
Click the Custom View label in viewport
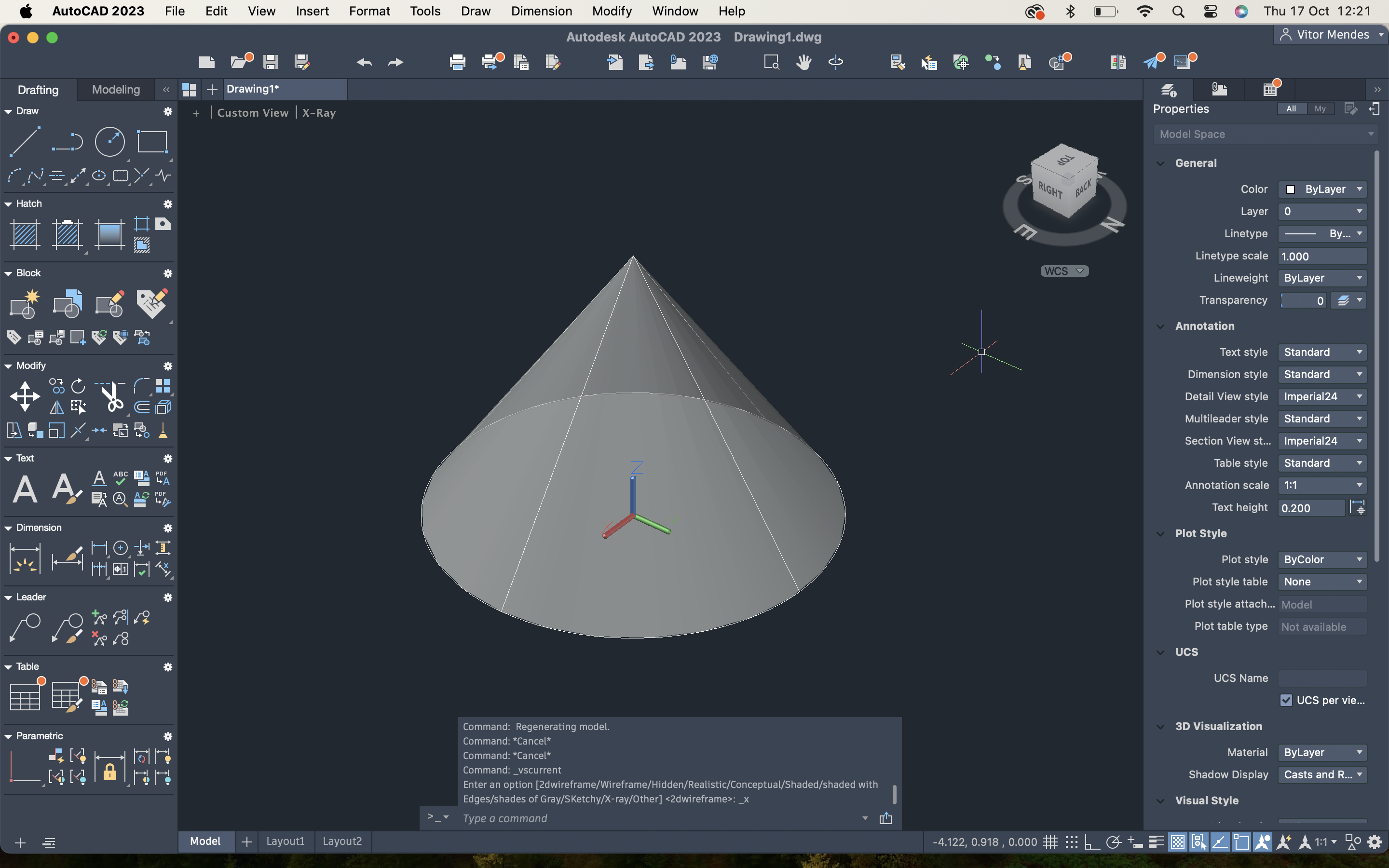click(x=253, y=113)
